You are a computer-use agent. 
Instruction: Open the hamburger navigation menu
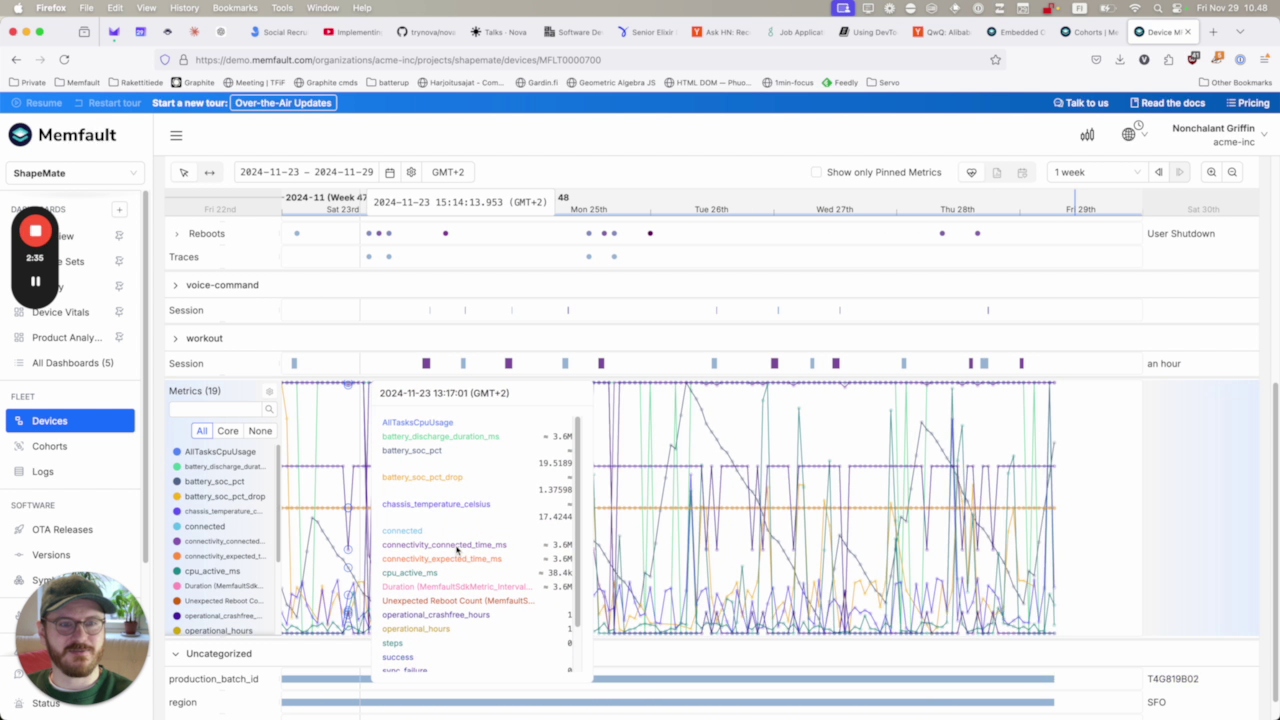(176, 135)
